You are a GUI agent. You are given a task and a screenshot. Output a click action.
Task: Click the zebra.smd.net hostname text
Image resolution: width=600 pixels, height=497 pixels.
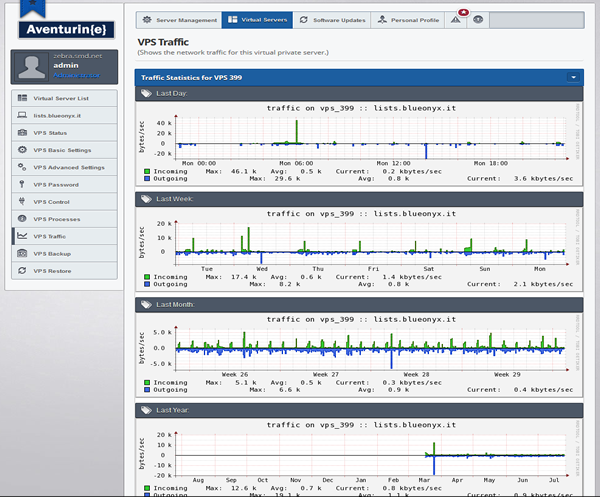[78, 56]
